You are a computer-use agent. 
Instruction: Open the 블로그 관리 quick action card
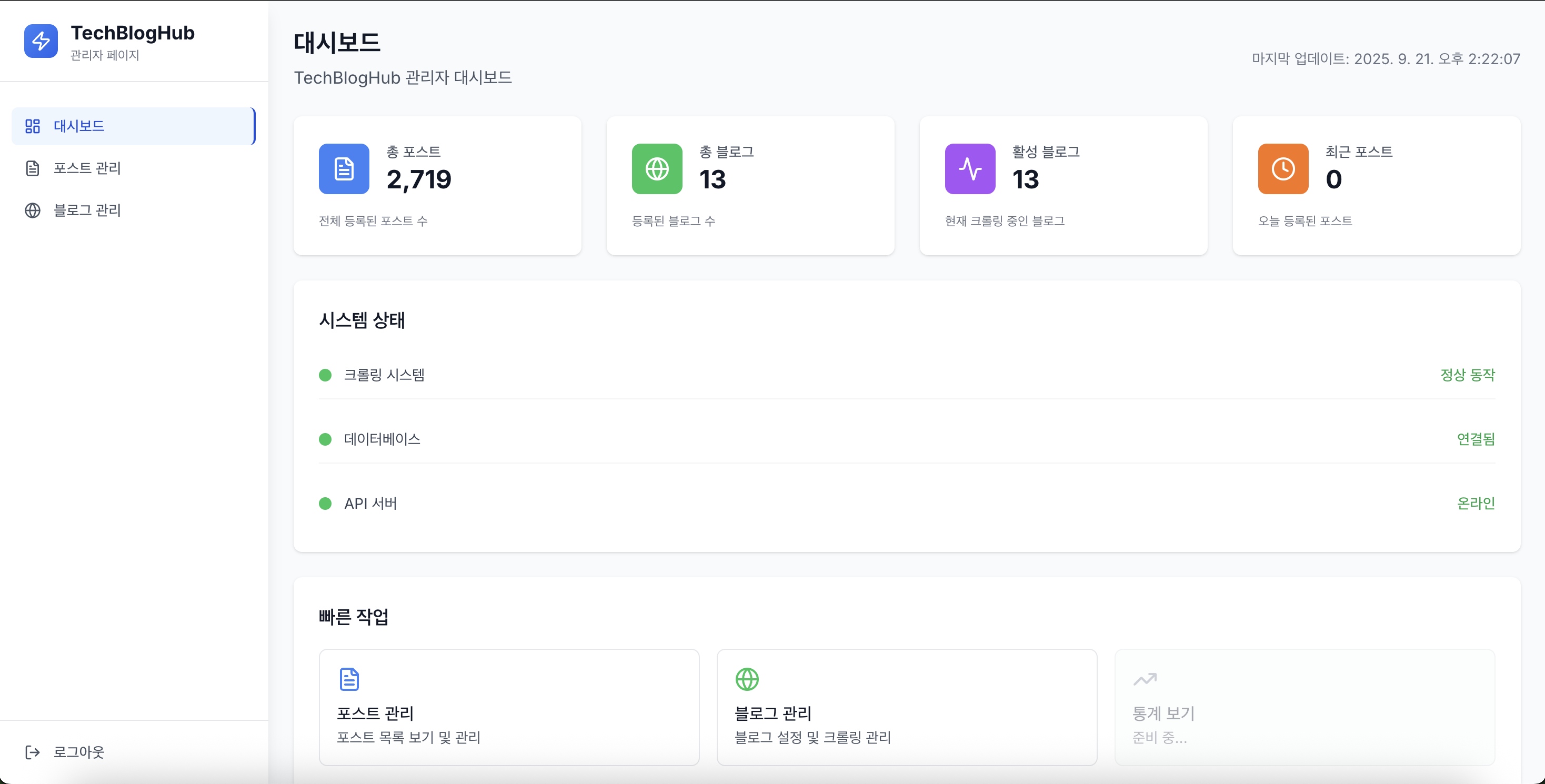(x=907, y=707)
